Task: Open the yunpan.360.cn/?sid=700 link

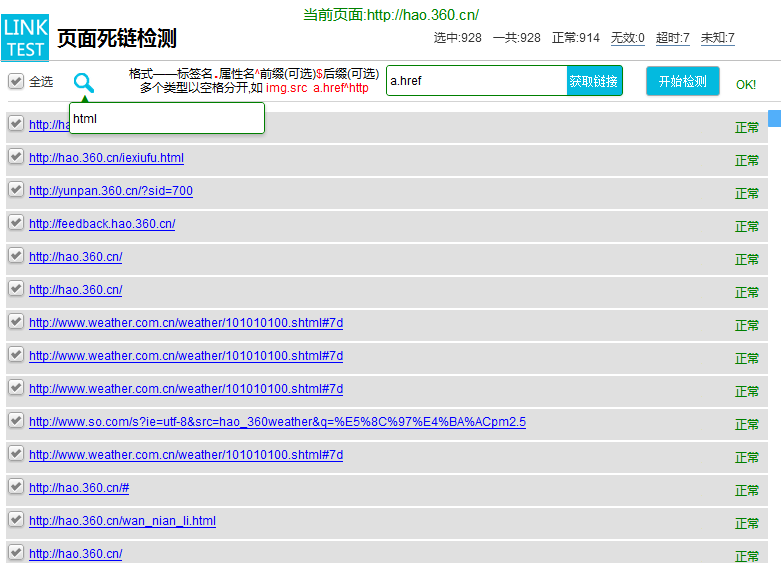Action: pyautogui.click(x=110, y=191)
